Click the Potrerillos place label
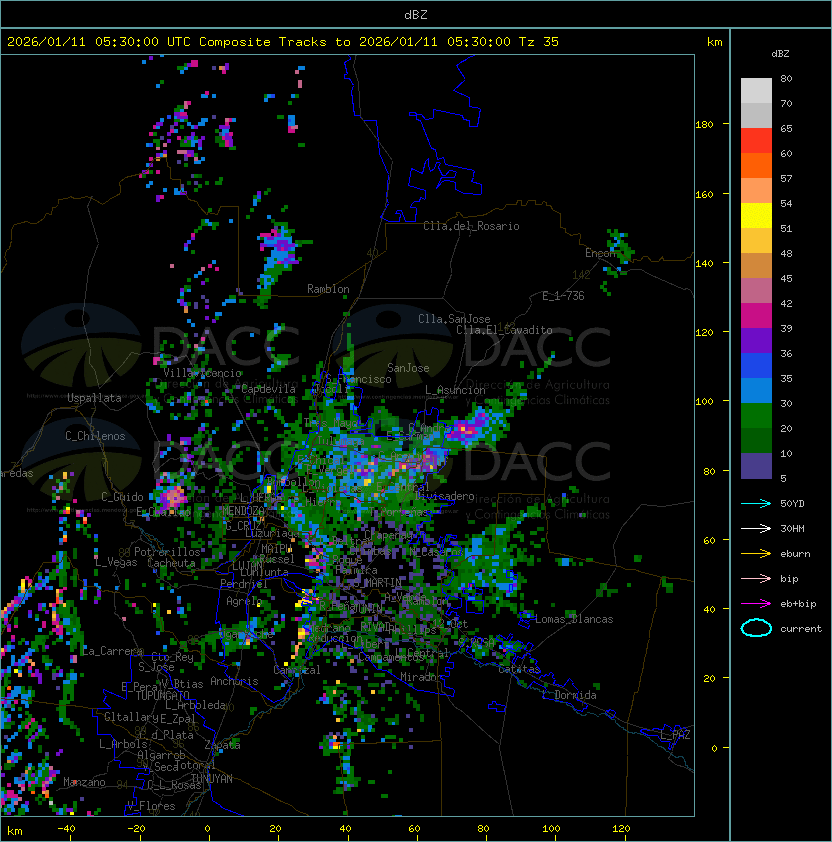832x842 pixels. (x=167, y=552)
